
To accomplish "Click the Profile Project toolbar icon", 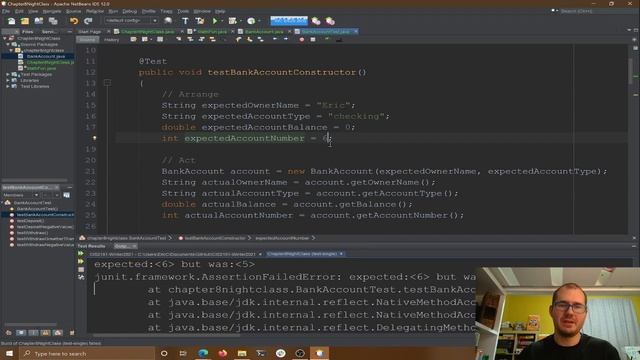I will tap(251, 21).
